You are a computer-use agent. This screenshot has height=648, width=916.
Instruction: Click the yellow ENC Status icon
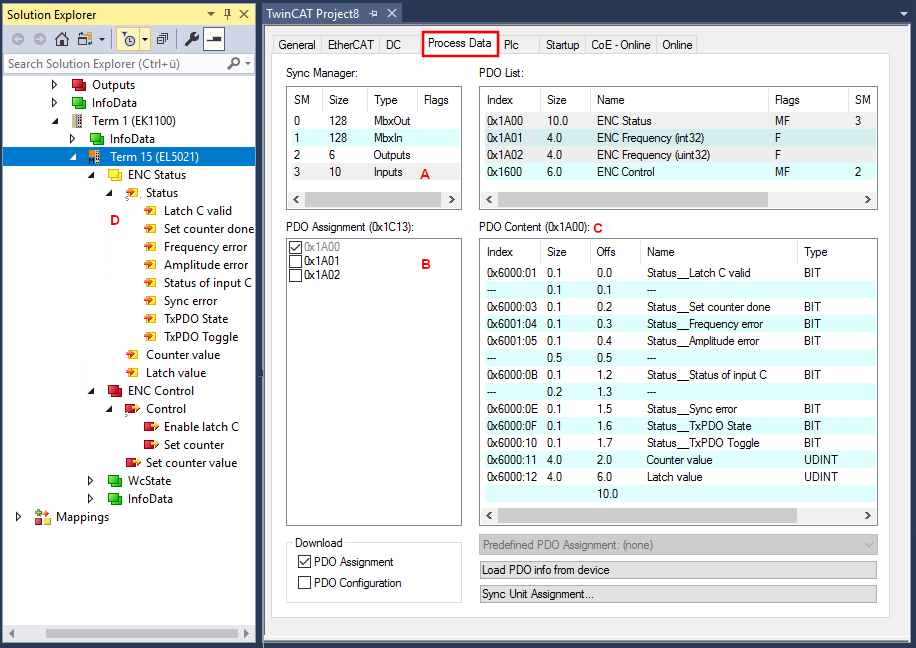(x=114, y=175)
